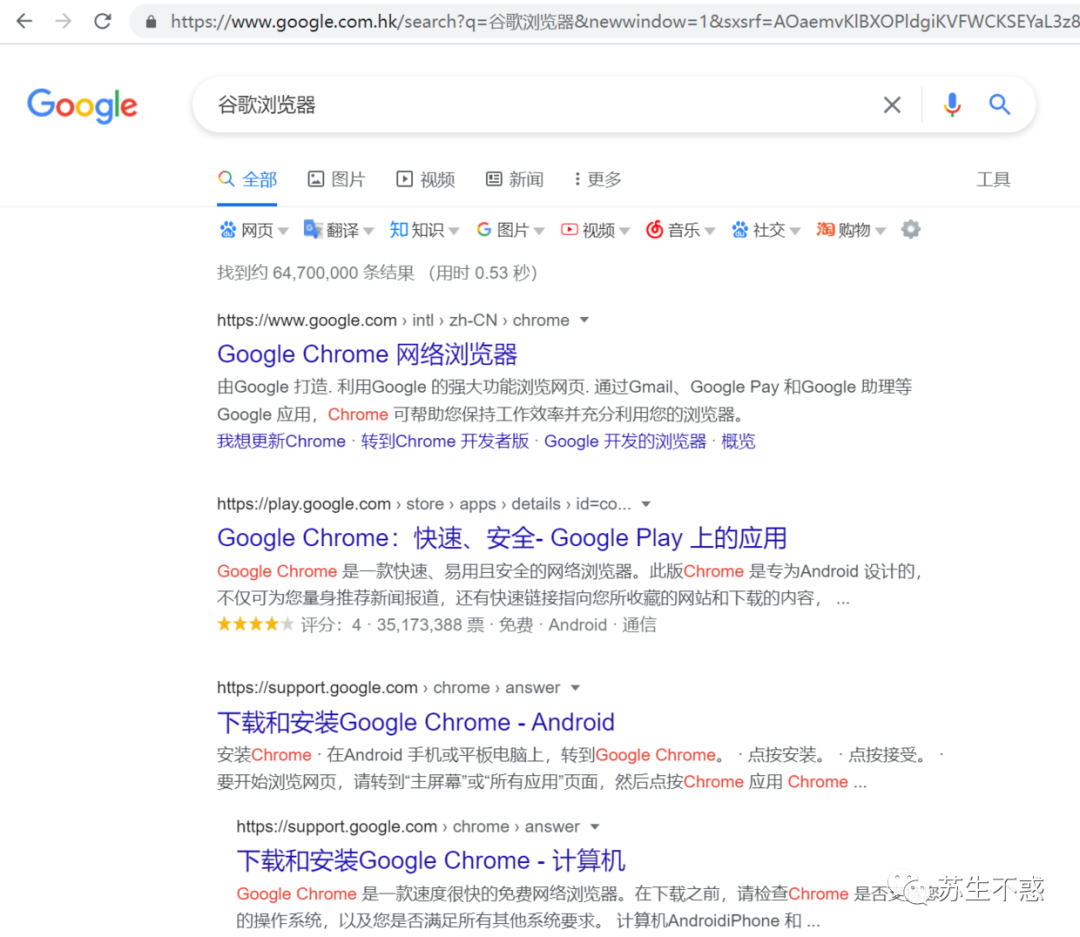Screen dimensions: 1080x937
Task: Click the paw icon beside 社交
Action: tap(740, 230)
